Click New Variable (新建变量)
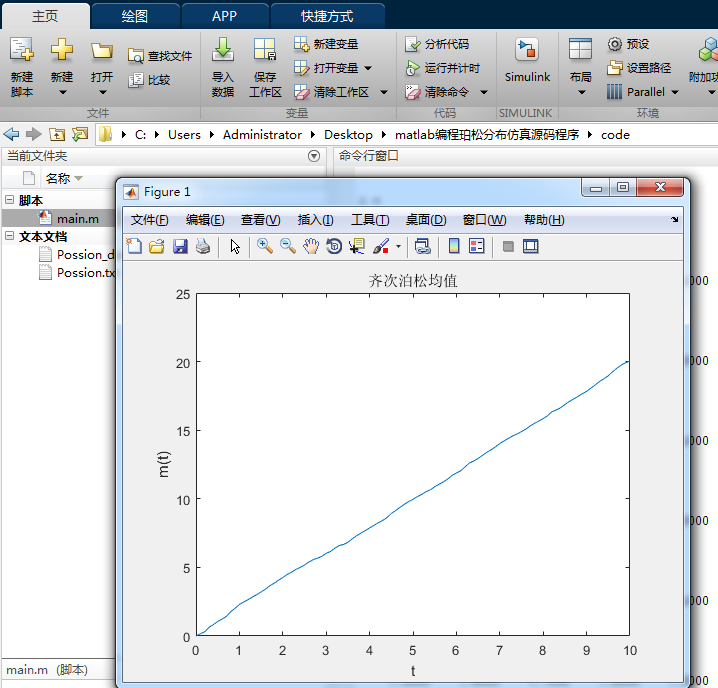This screenshot has width=718, height=688. pyautogui.click(x=326, y=44)
